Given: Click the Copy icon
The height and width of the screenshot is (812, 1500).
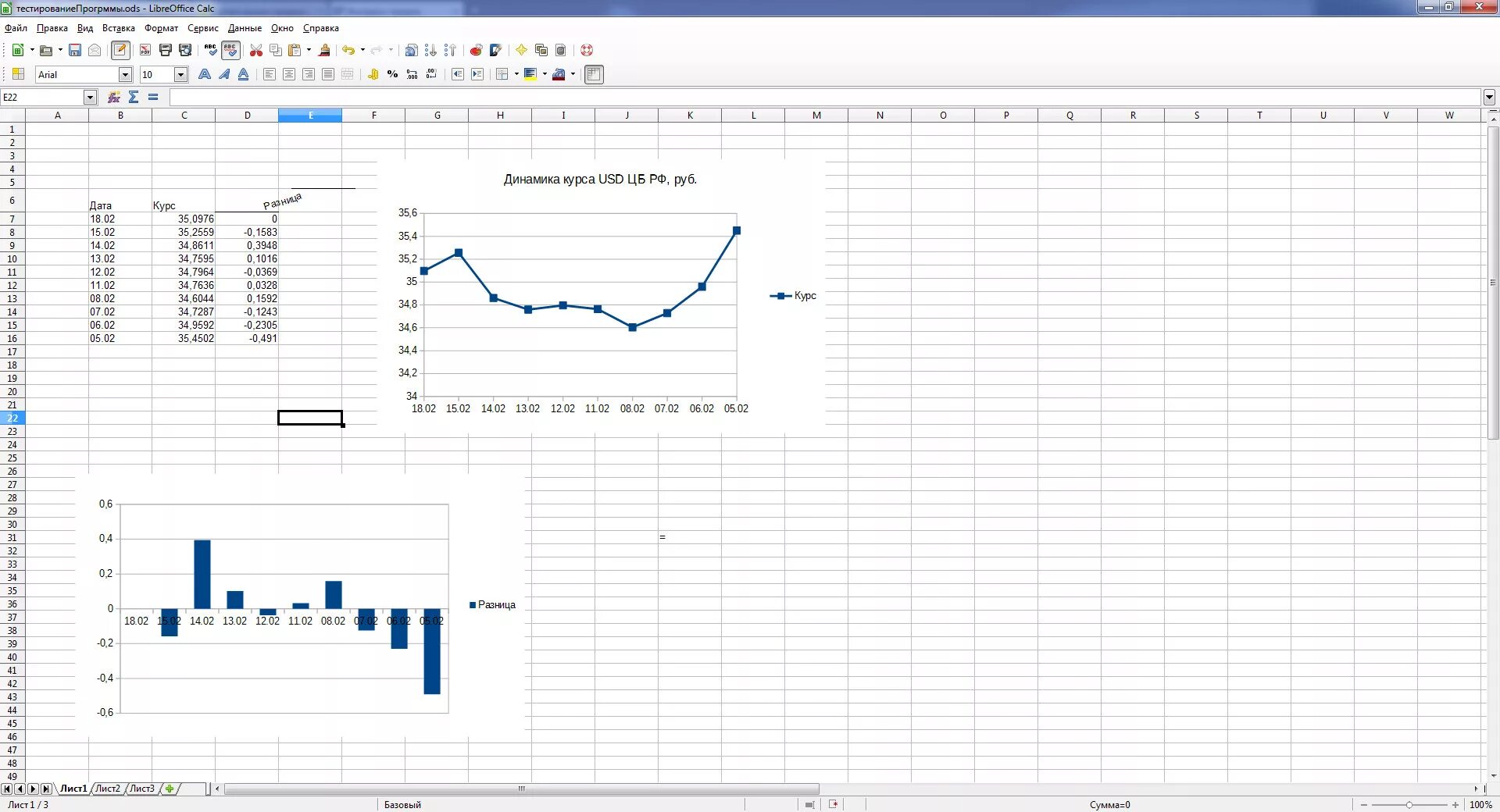Looking at the screenshot, I should pyautogui.click(x=275, y=50).
